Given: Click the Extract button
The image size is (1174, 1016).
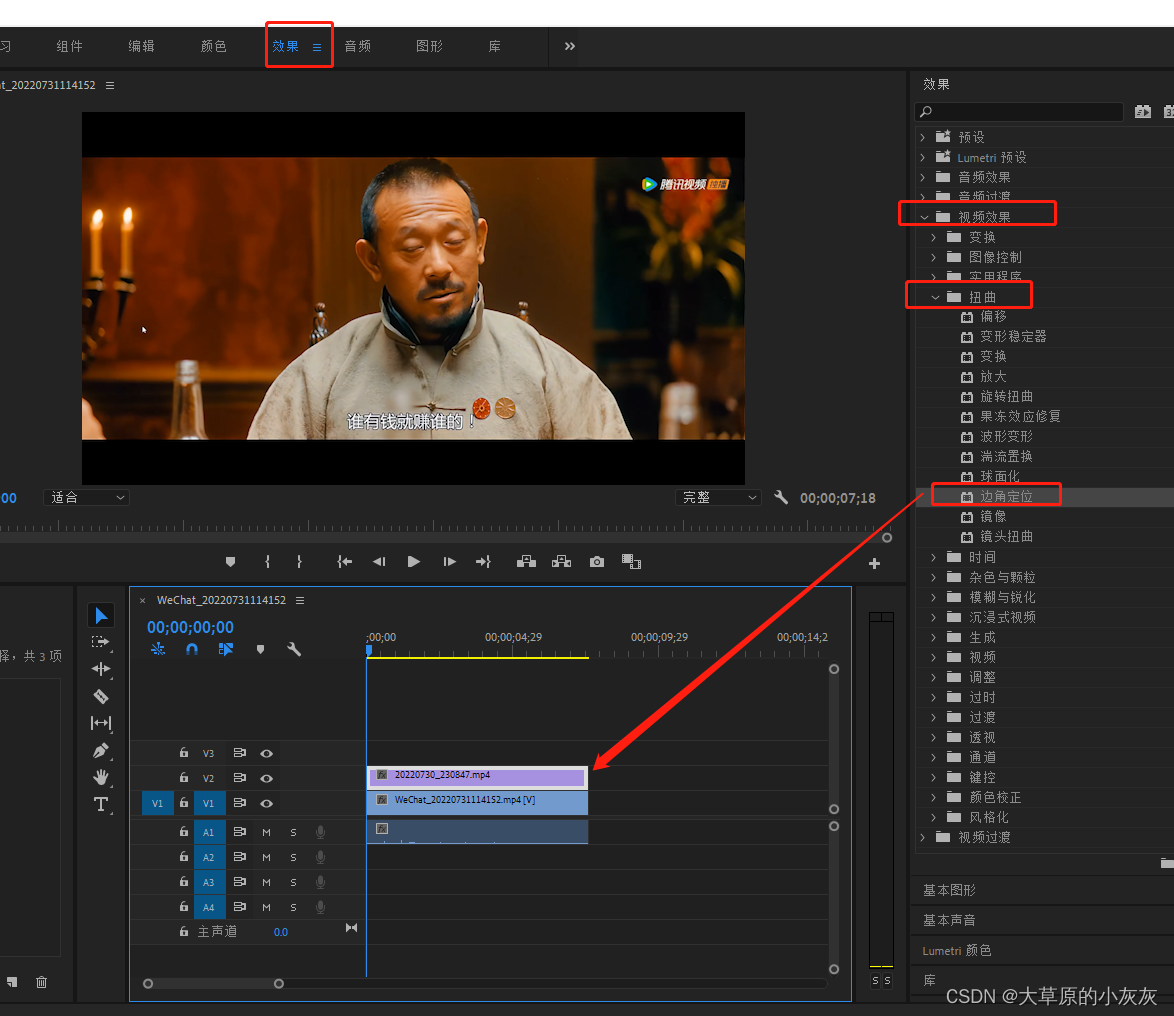Looking at the screenshot, I should (562, 562).
